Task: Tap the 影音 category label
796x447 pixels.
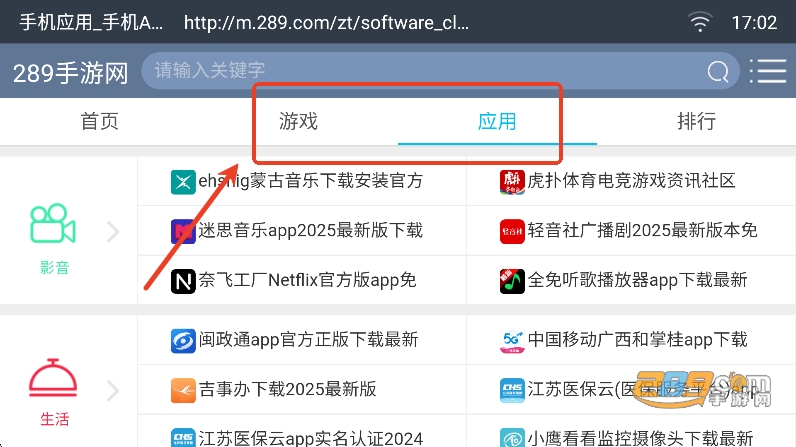Action: tap(54, 267)
